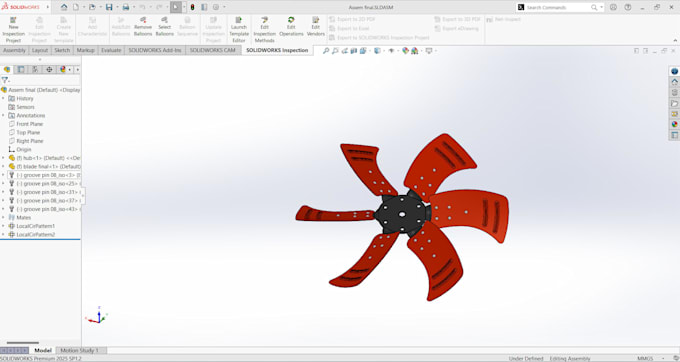
Task: Open the SOLIDWORKS Add-Ins tab
Action: (155, 50)
